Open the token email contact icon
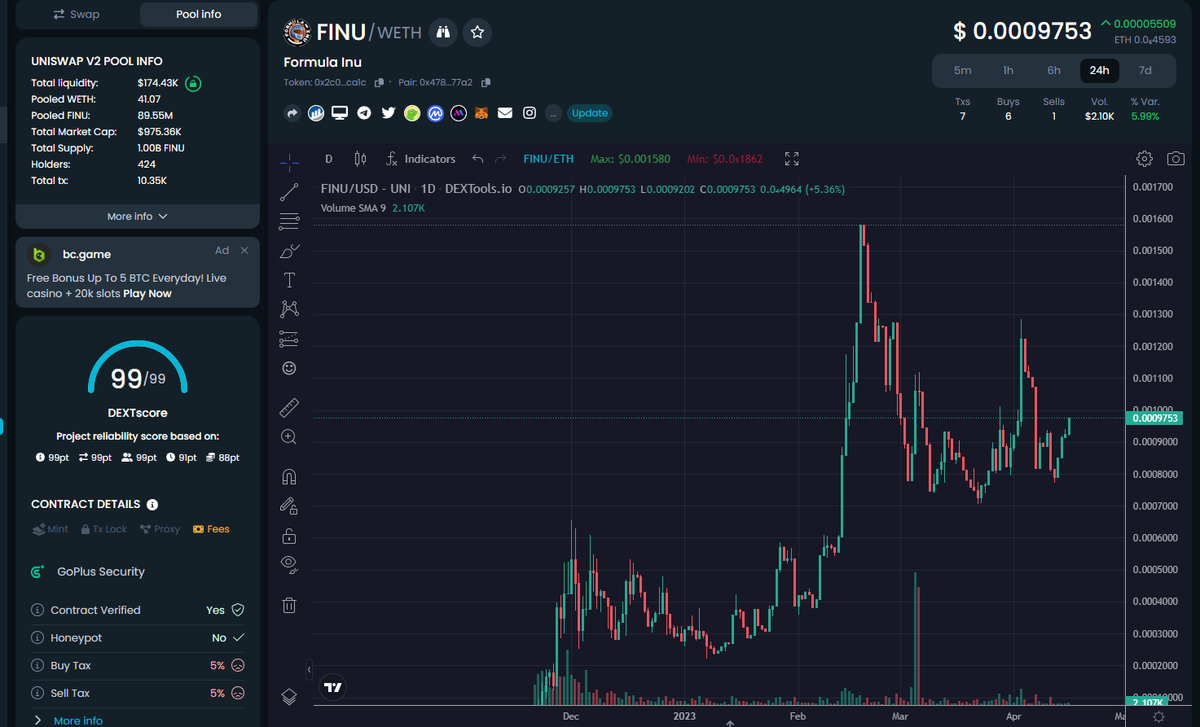The height and width of the screenshot is (727, 1200). [506, 113]
